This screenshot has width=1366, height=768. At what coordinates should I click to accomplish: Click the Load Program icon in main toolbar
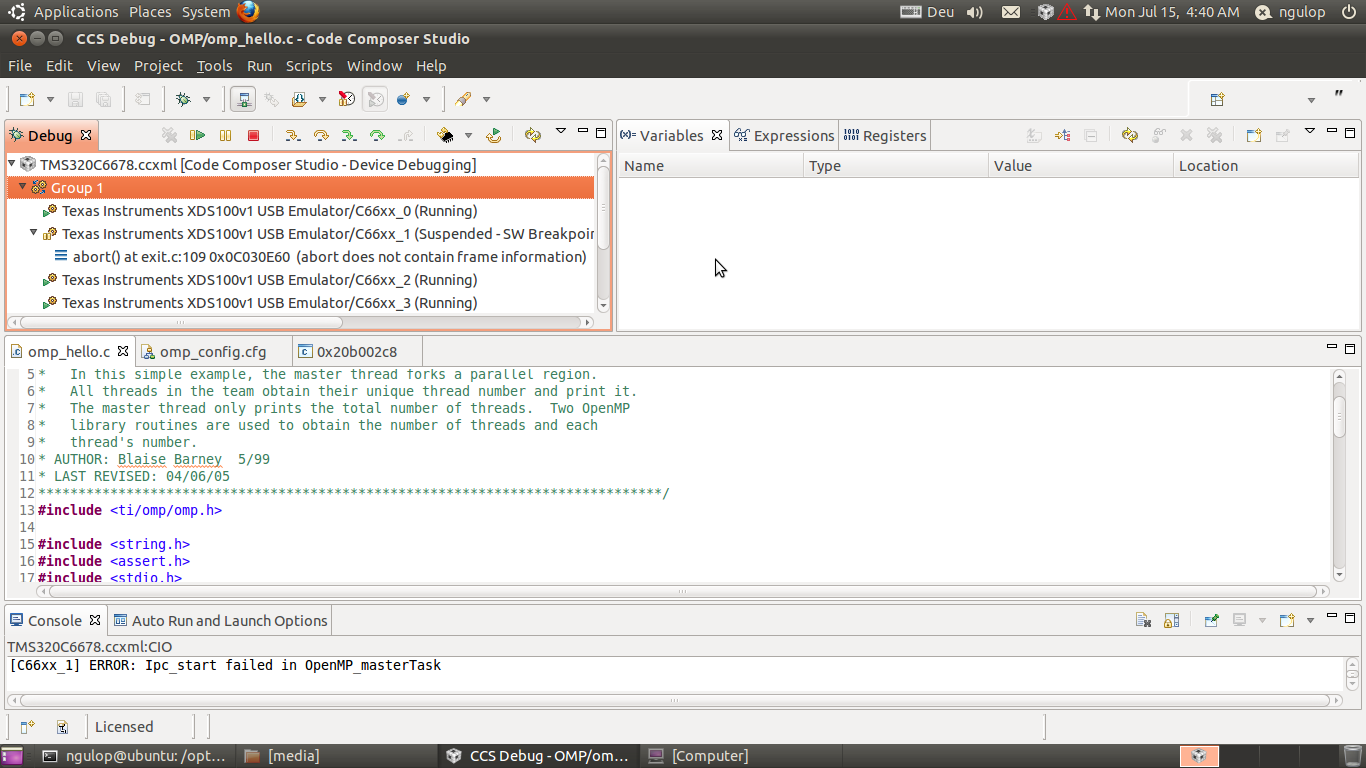(299, 99)
